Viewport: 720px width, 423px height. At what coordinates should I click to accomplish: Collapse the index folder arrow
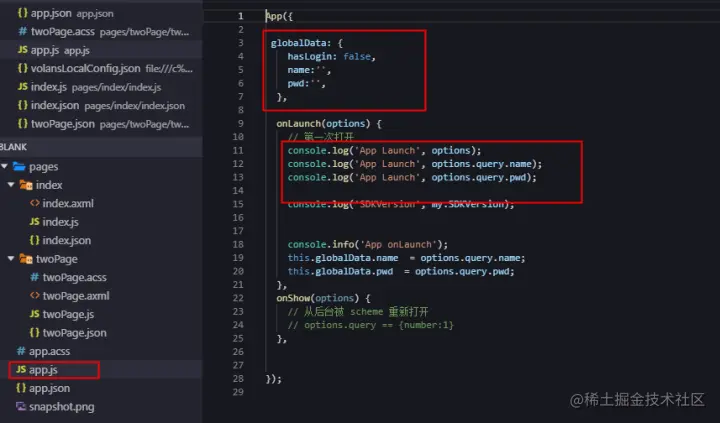[11, 185]
